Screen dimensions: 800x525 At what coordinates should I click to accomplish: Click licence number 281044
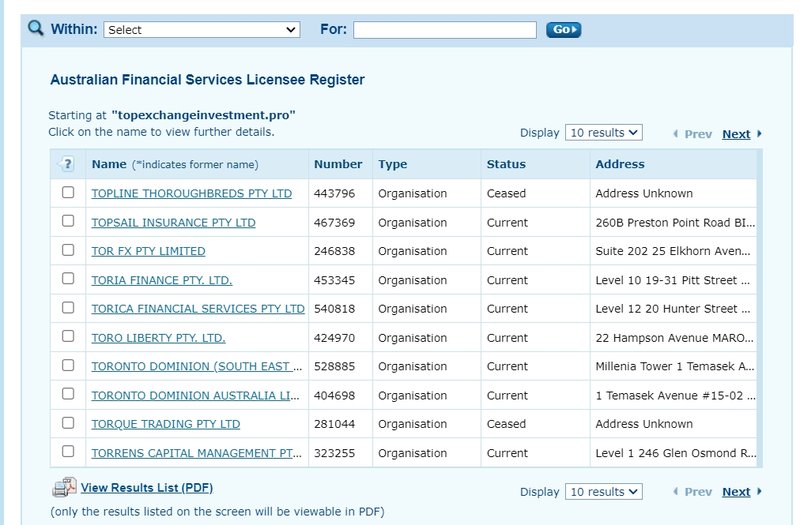[x=334, y=424]
